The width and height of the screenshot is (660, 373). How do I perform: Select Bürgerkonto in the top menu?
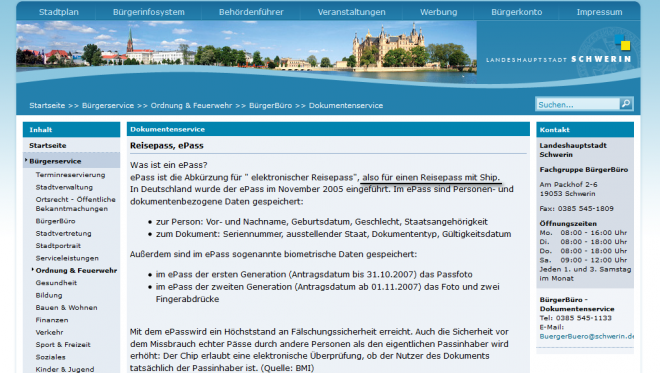coord(516,12)
